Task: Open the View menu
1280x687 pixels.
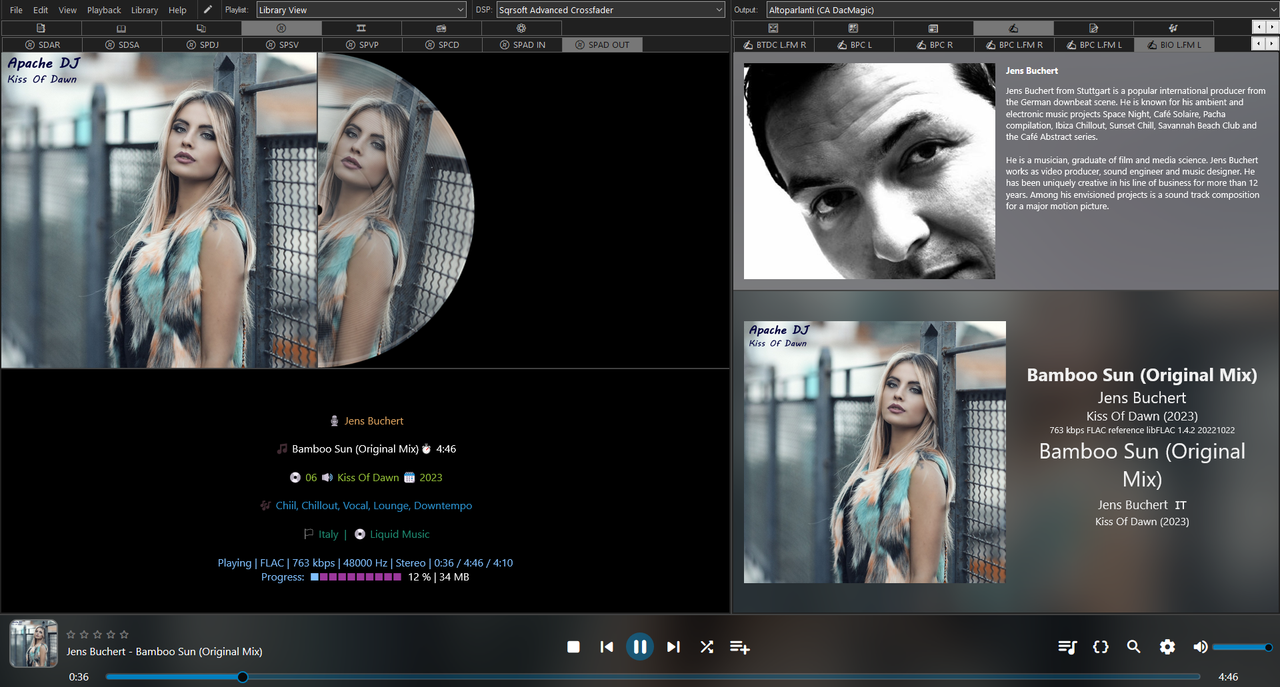Action: tap(67, 10)
